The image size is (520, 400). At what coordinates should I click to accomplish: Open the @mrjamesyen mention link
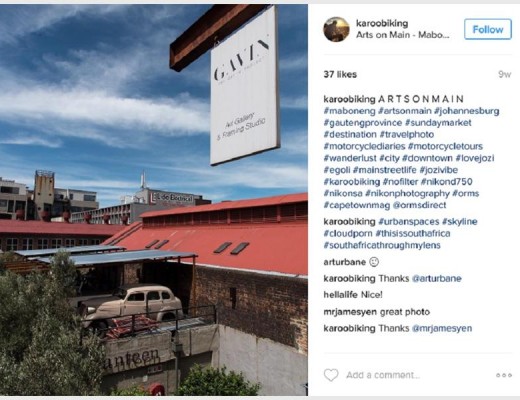pos(442,328)
